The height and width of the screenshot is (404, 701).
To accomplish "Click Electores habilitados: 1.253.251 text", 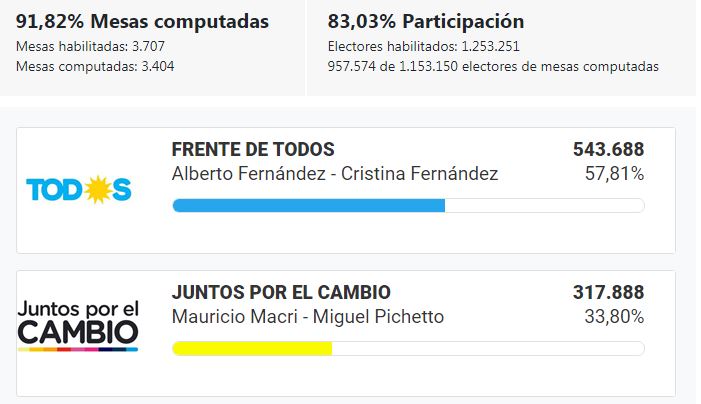I will (423, 46).
